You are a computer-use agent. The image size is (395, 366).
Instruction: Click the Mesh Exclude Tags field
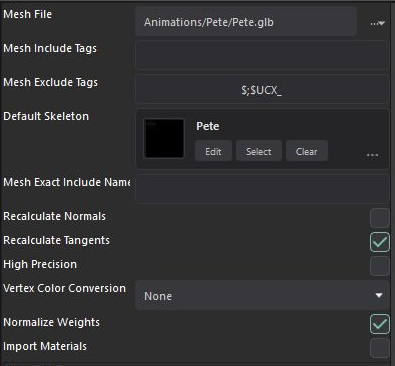[x=262, y=89]
